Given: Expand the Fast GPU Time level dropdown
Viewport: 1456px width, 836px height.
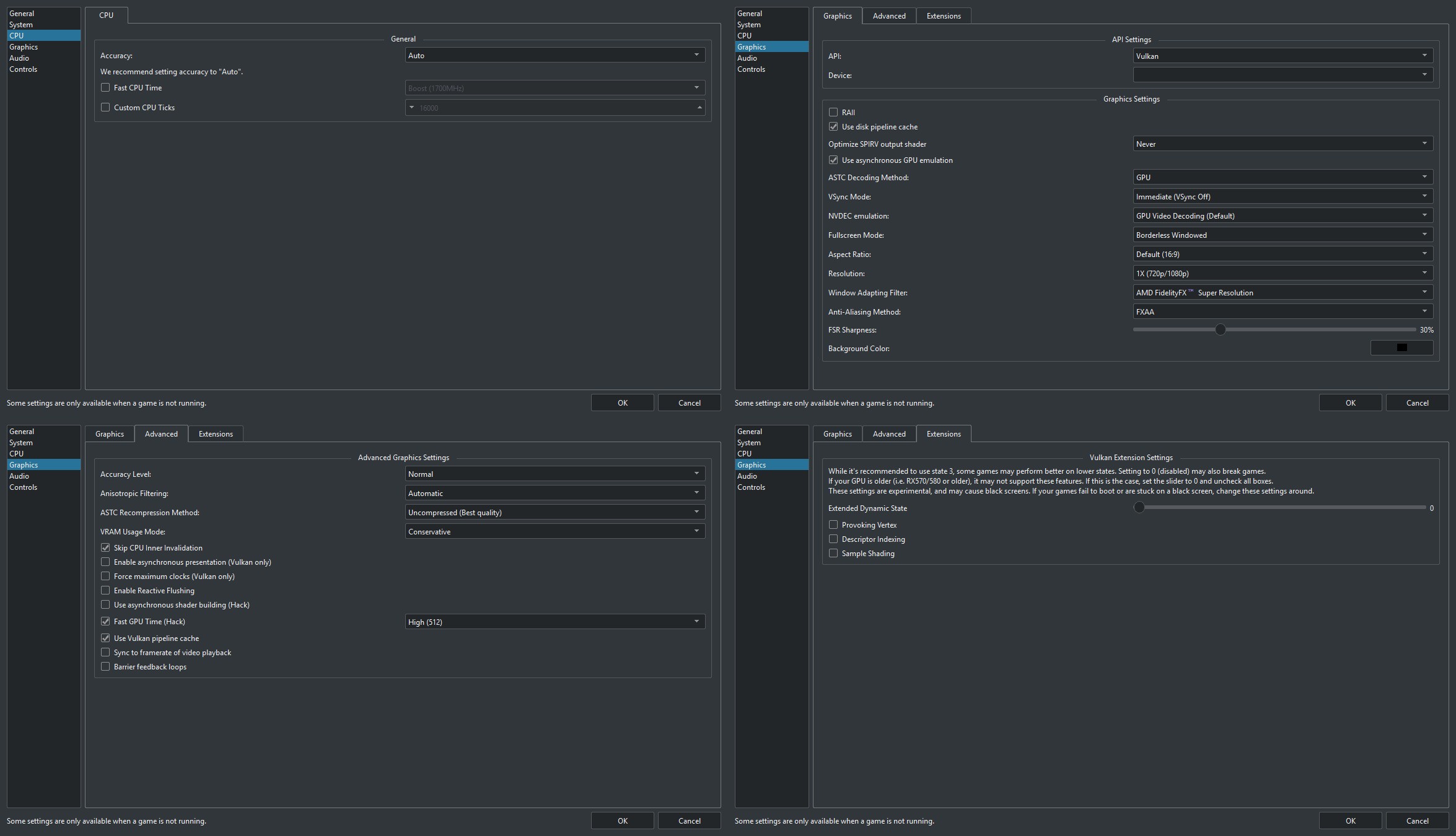Looking at the screenshot, I should [x=555, y=622].
